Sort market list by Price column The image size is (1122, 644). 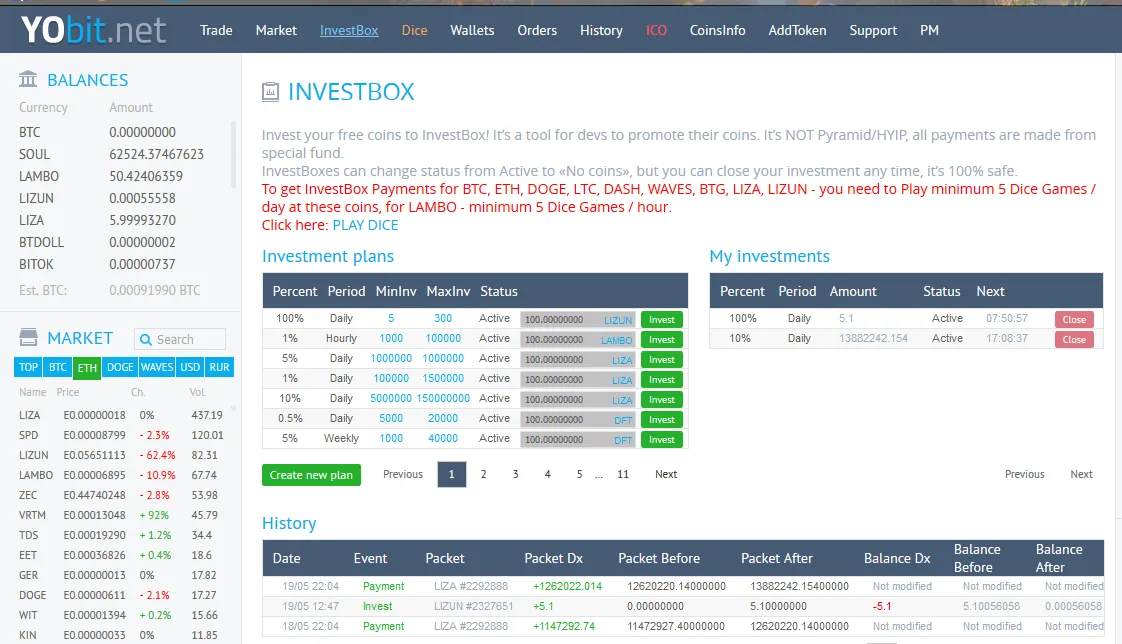[x=68, y=392]
